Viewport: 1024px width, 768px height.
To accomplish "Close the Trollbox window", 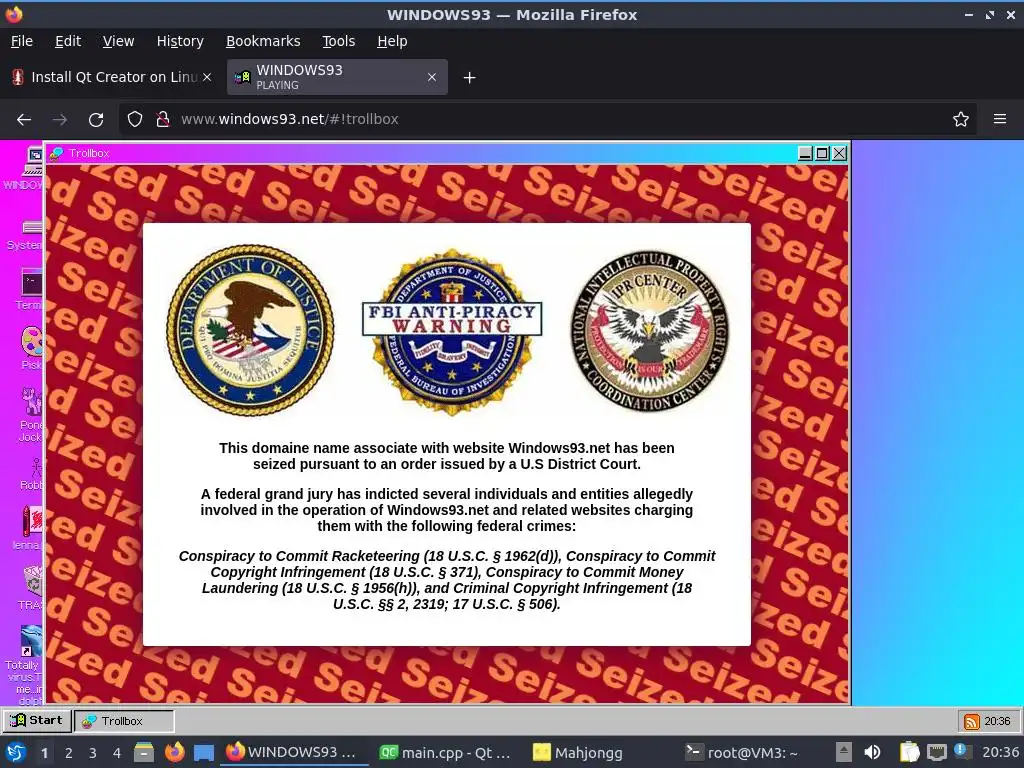I will [x=839, y=153].
